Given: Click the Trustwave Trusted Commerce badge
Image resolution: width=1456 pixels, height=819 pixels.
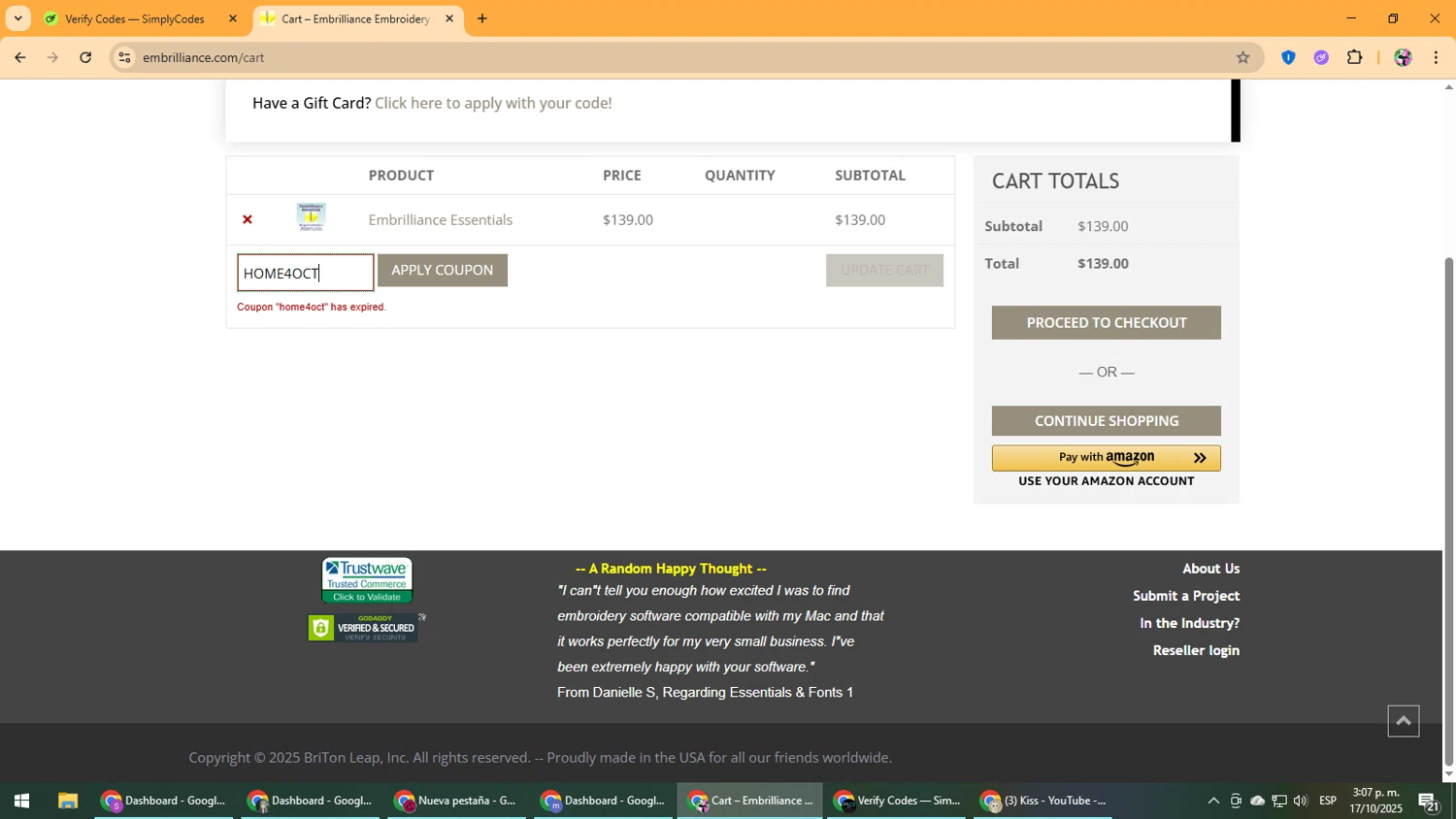Looking at the screenshot, I should pos(367,580).
